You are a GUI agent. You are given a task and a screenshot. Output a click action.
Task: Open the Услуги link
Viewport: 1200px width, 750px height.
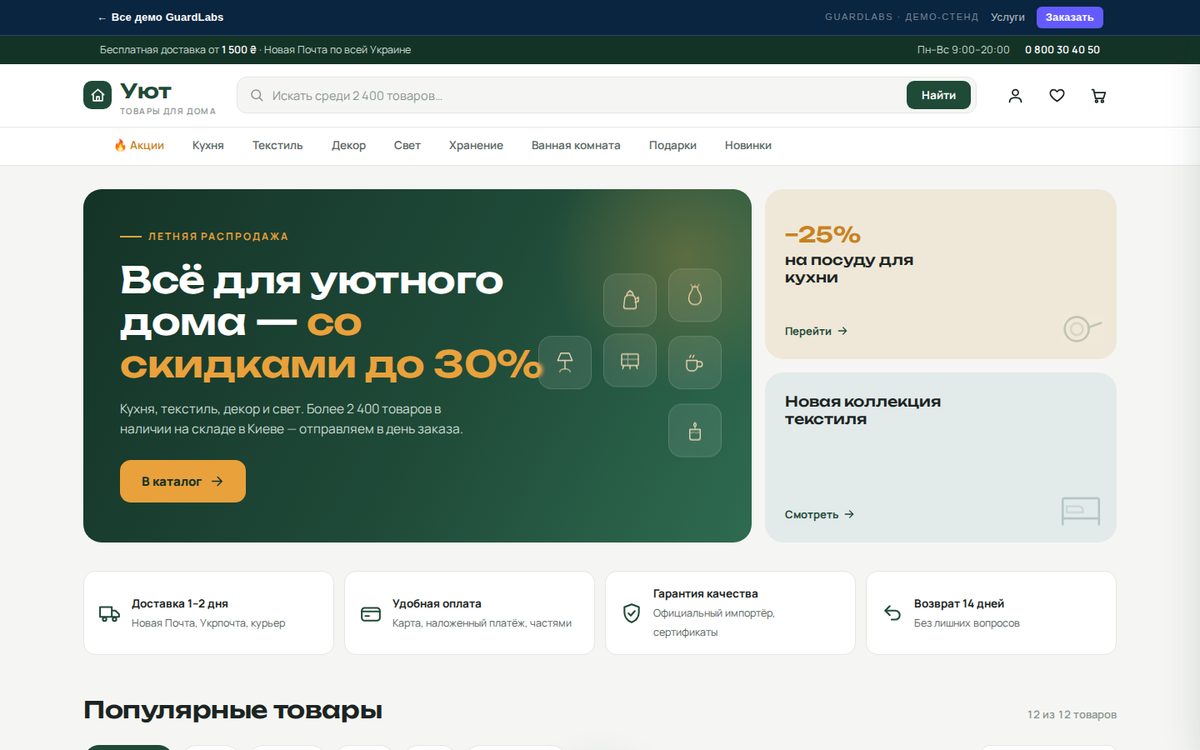[x=1008, y=17]
